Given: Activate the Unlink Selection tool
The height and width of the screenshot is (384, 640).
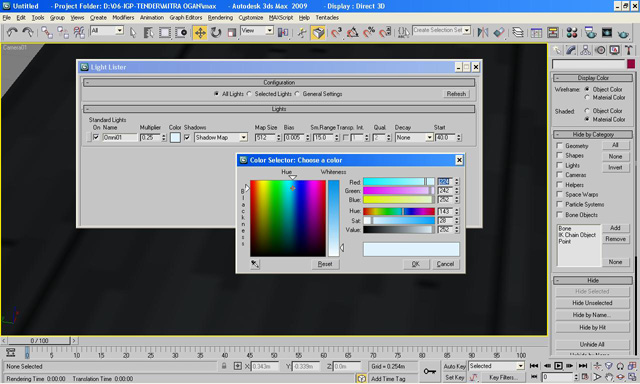Looking at the screenshot, I should click(62, 32).
